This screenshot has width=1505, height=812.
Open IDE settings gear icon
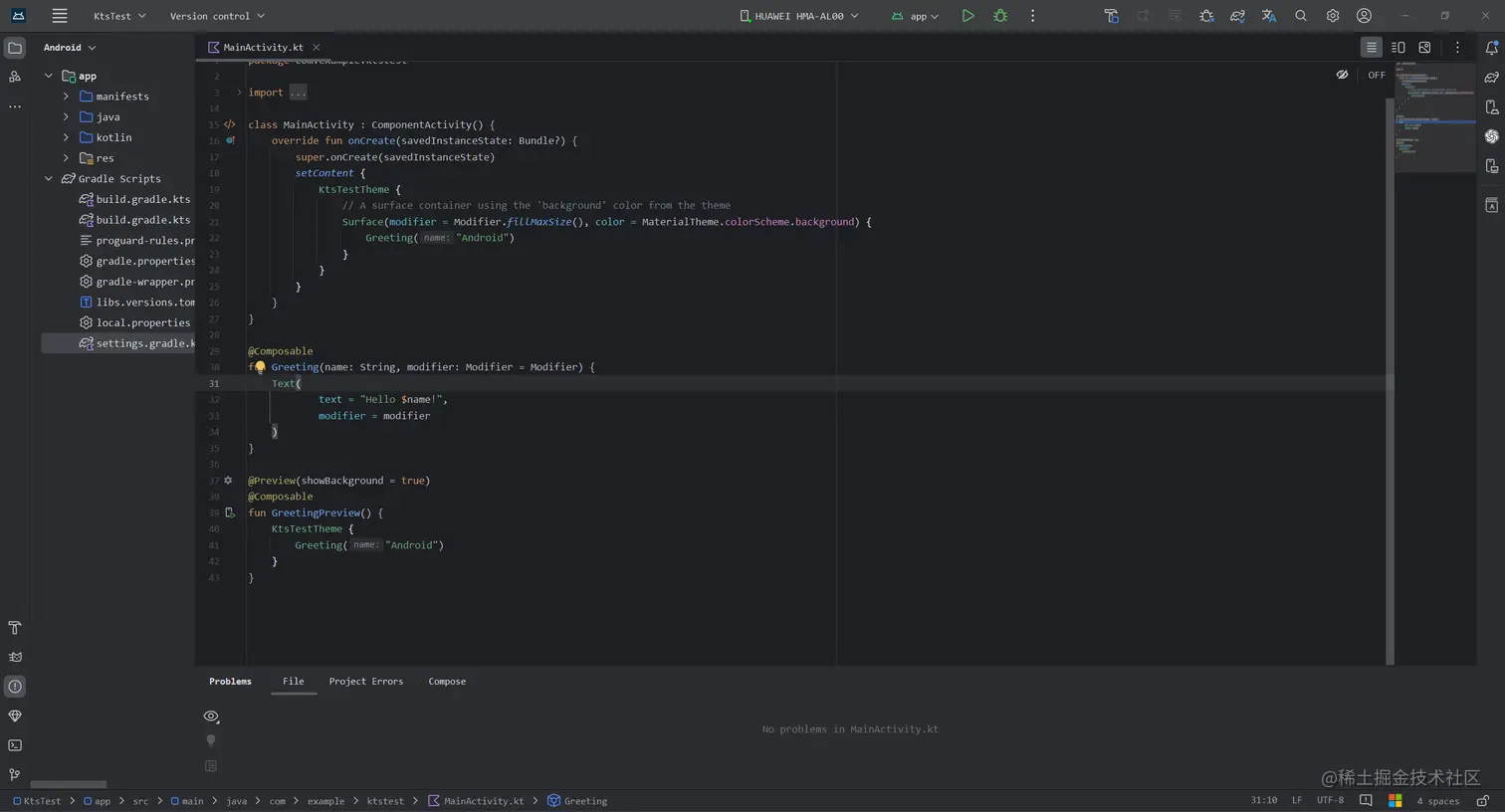tap(1332, 16)
